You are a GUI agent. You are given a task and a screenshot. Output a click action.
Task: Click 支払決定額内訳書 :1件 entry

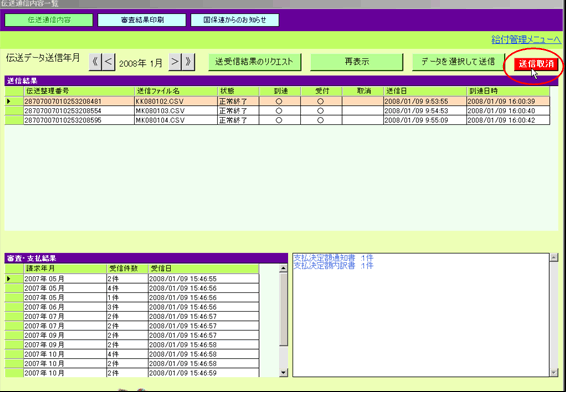[333, 266]
